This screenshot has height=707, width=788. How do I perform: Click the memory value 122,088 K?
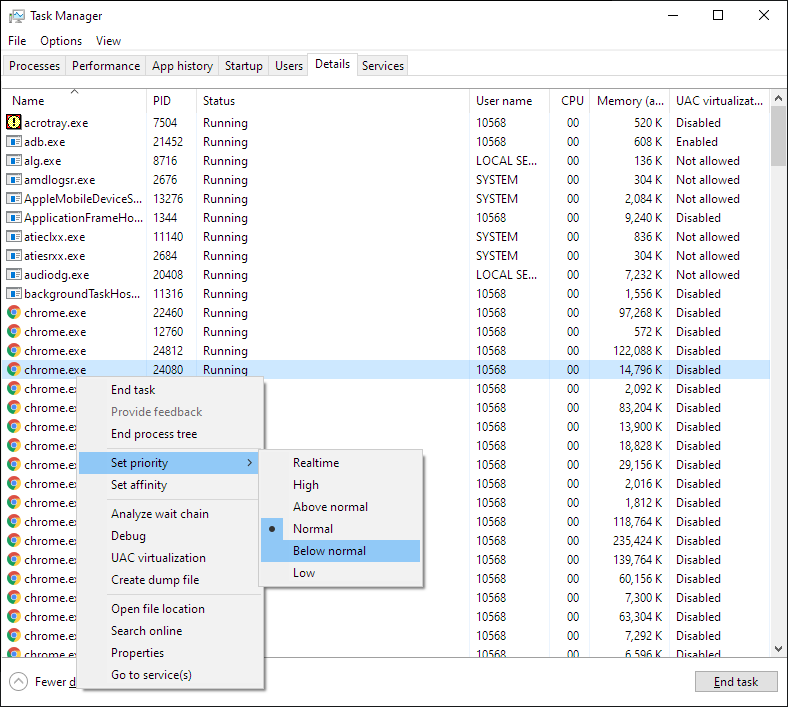(x=638, y=351)
